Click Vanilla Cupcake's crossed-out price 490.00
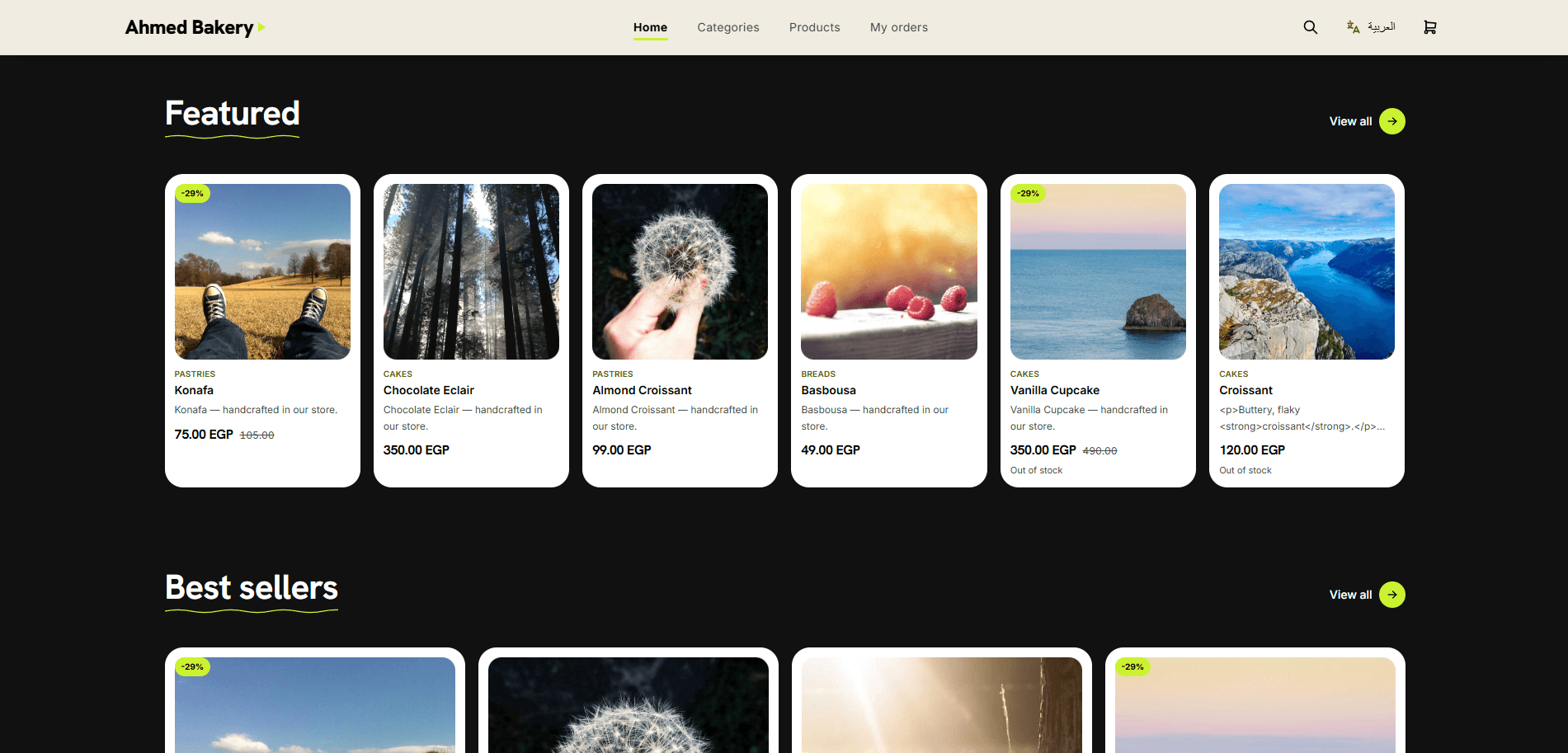This screenshot has width=1568, height=753. point(1099,451)
